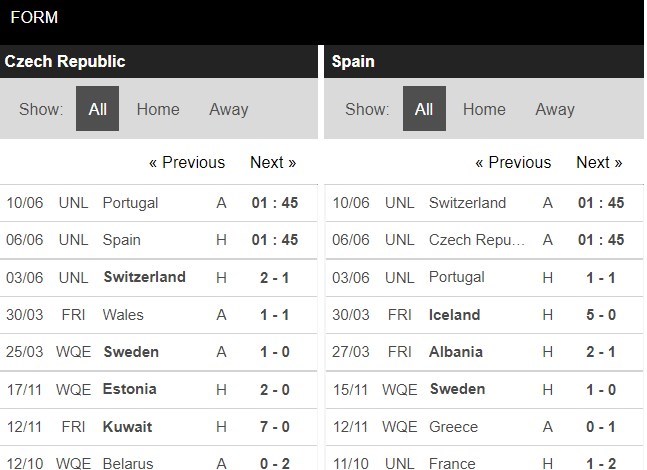Show Home matches for Czech Republic

[x=158, y=109]
